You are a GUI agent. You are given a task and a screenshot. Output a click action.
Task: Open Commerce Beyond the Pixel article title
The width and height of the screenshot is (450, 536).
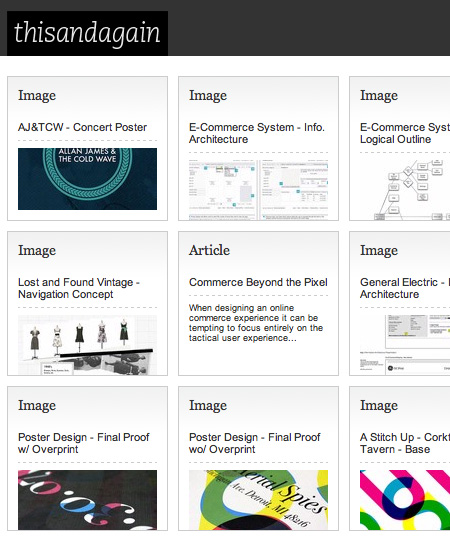tap(258, 282)
